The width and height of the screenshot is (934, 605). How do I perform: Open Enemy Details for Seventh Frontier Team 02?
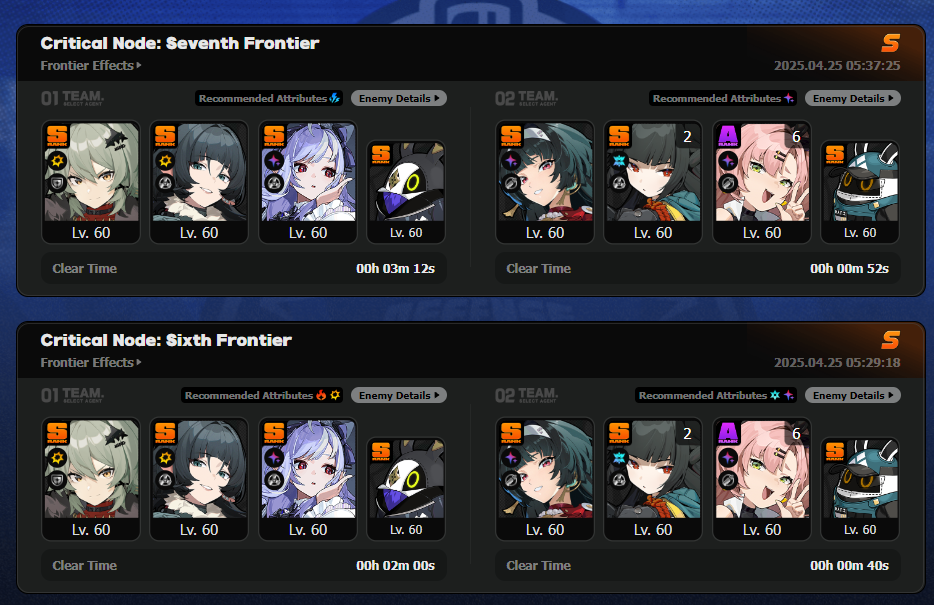point(852,98)
